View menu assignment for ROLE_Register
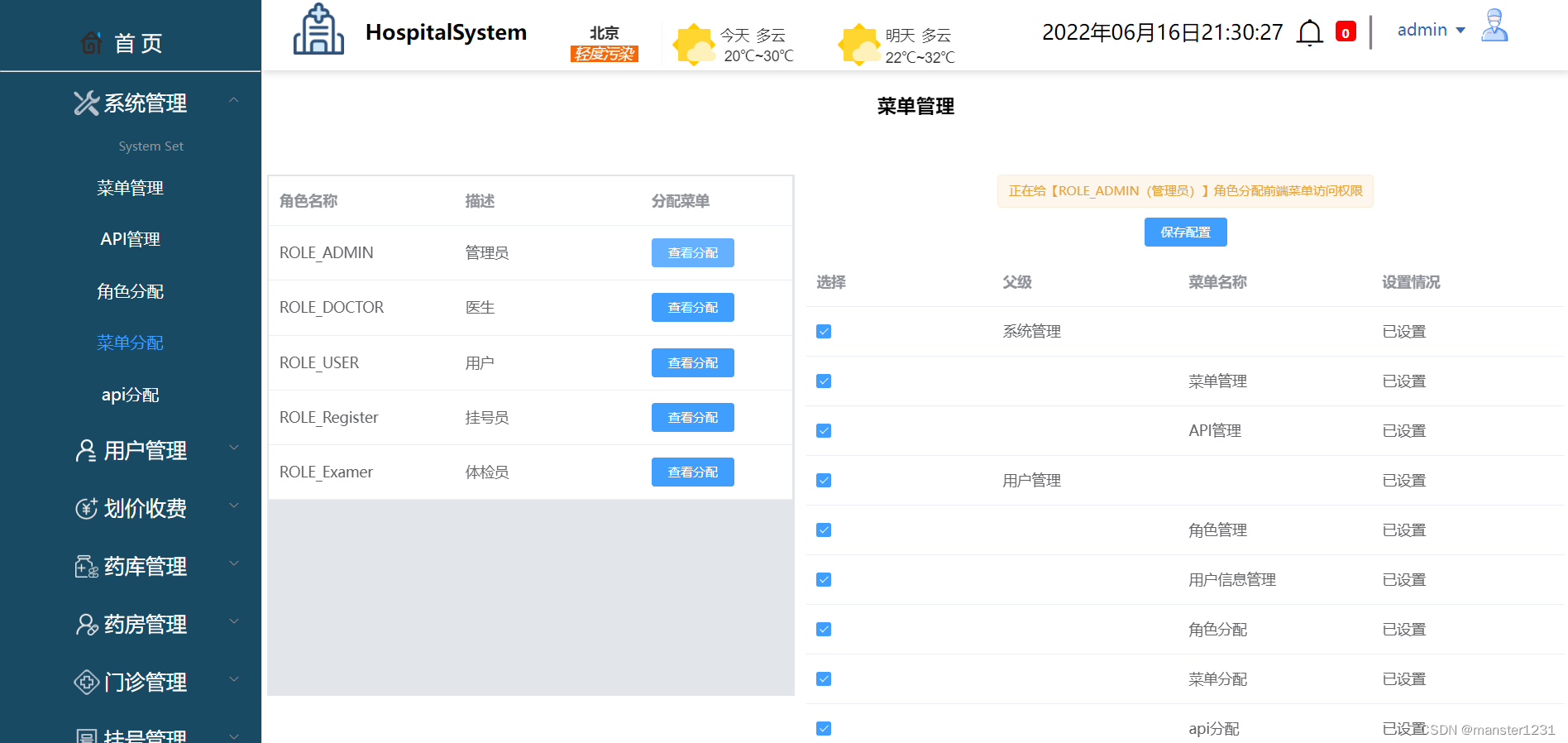The height and width of the screenshot is (743, 1568). coord(693,418)
